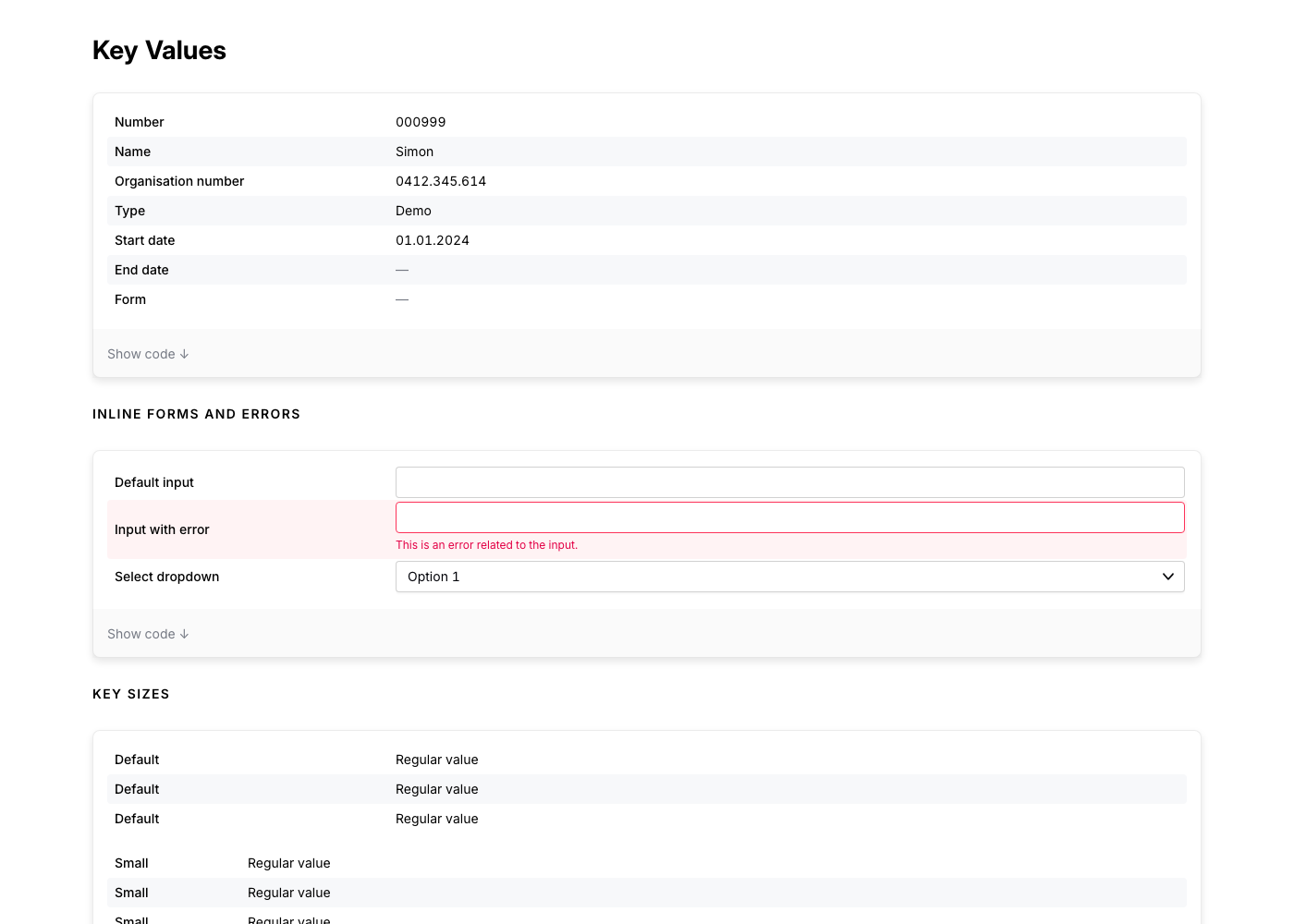Click the 'Default input' label
The image size is (1294, 924).
[x=154, y=482]
